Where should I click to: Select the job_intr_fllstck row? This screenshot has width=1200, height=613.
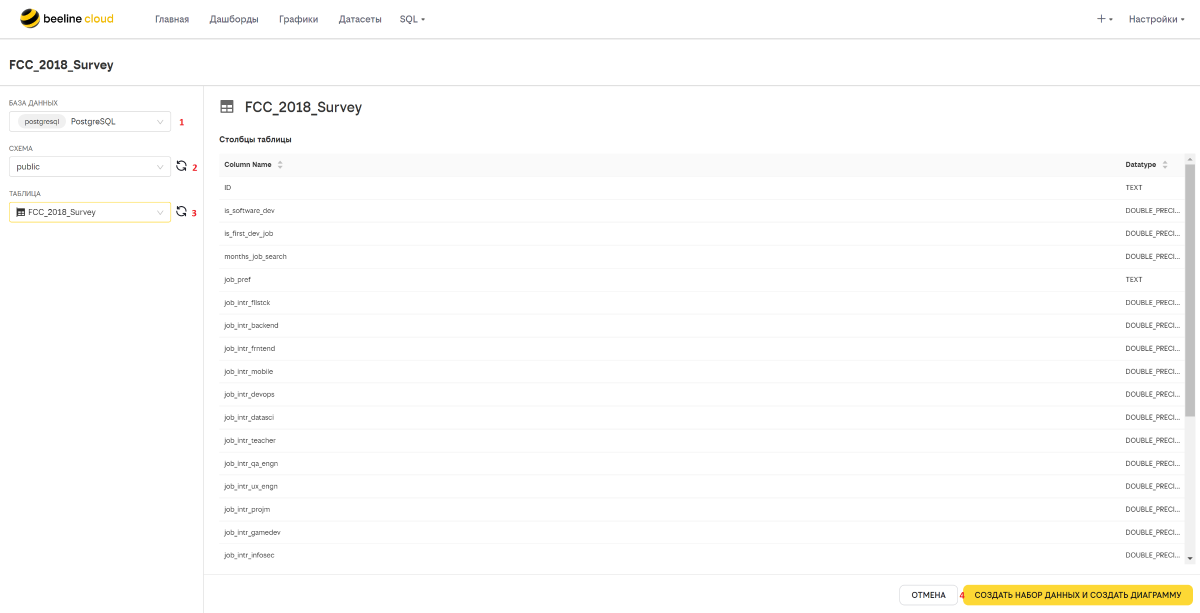click(702, 302)
